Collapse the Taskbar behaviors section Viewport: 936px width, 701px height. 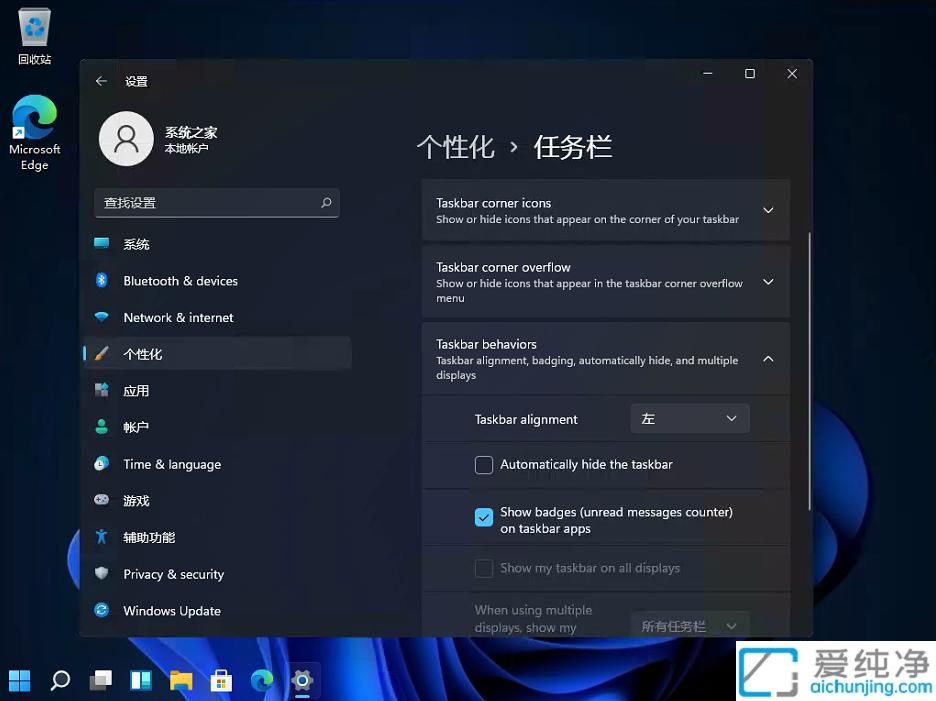(768, 358)
